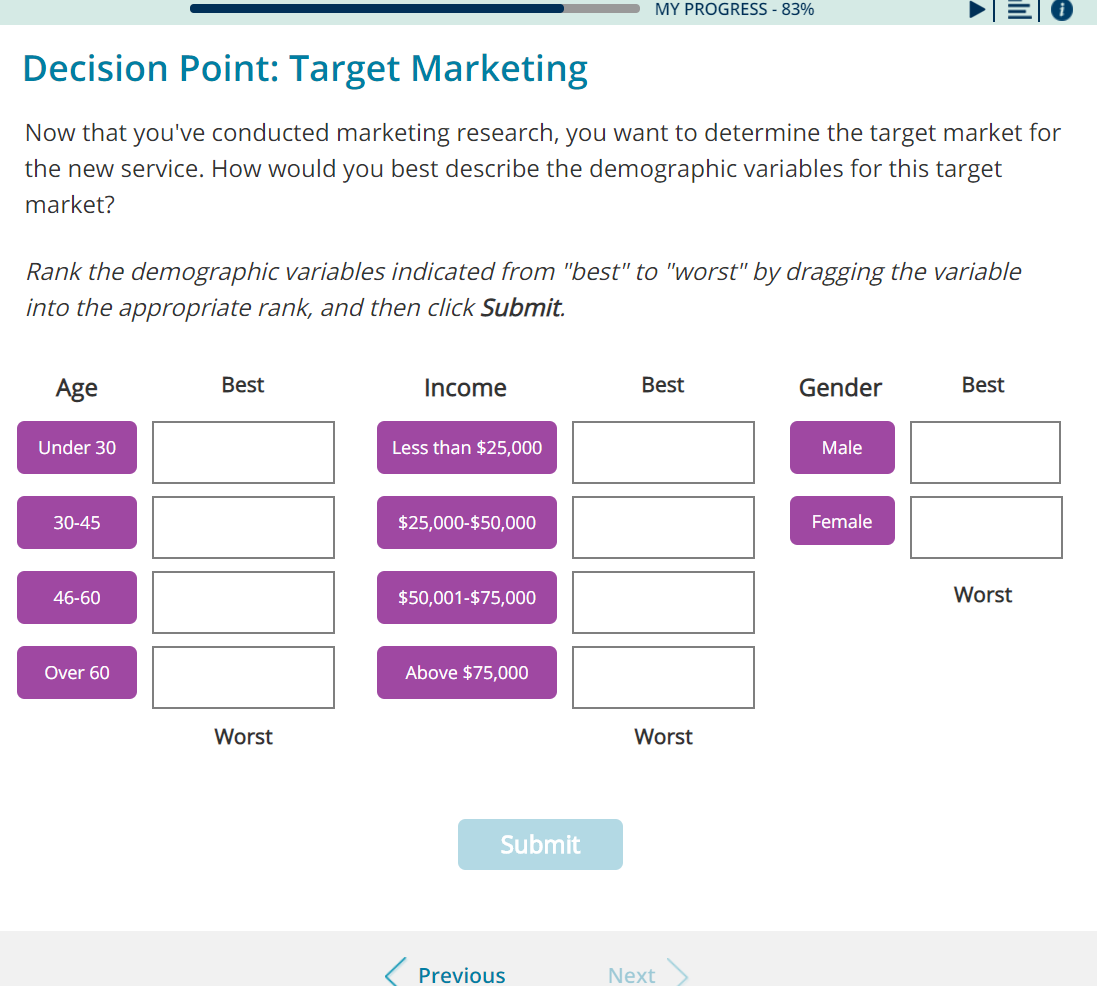Click the Previous navigation link
This screenshot has height=986, width=1097.
click(461, 975)
